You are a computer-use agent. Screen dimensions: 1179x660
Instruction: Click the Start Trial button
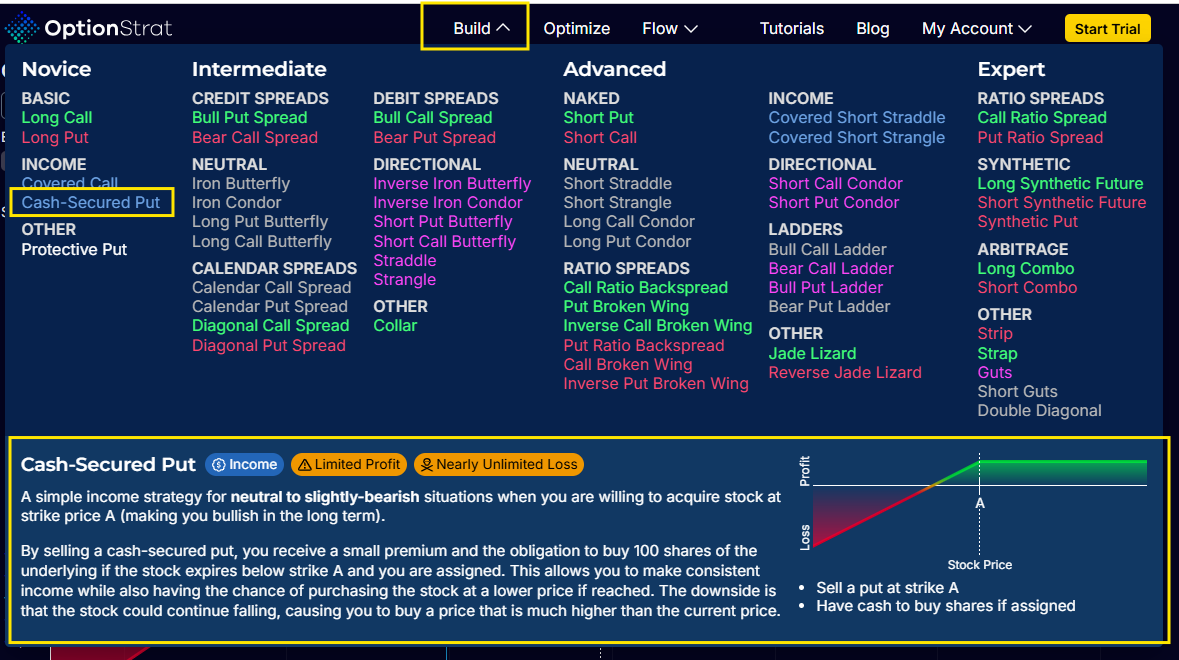[x=1108, y=29]
